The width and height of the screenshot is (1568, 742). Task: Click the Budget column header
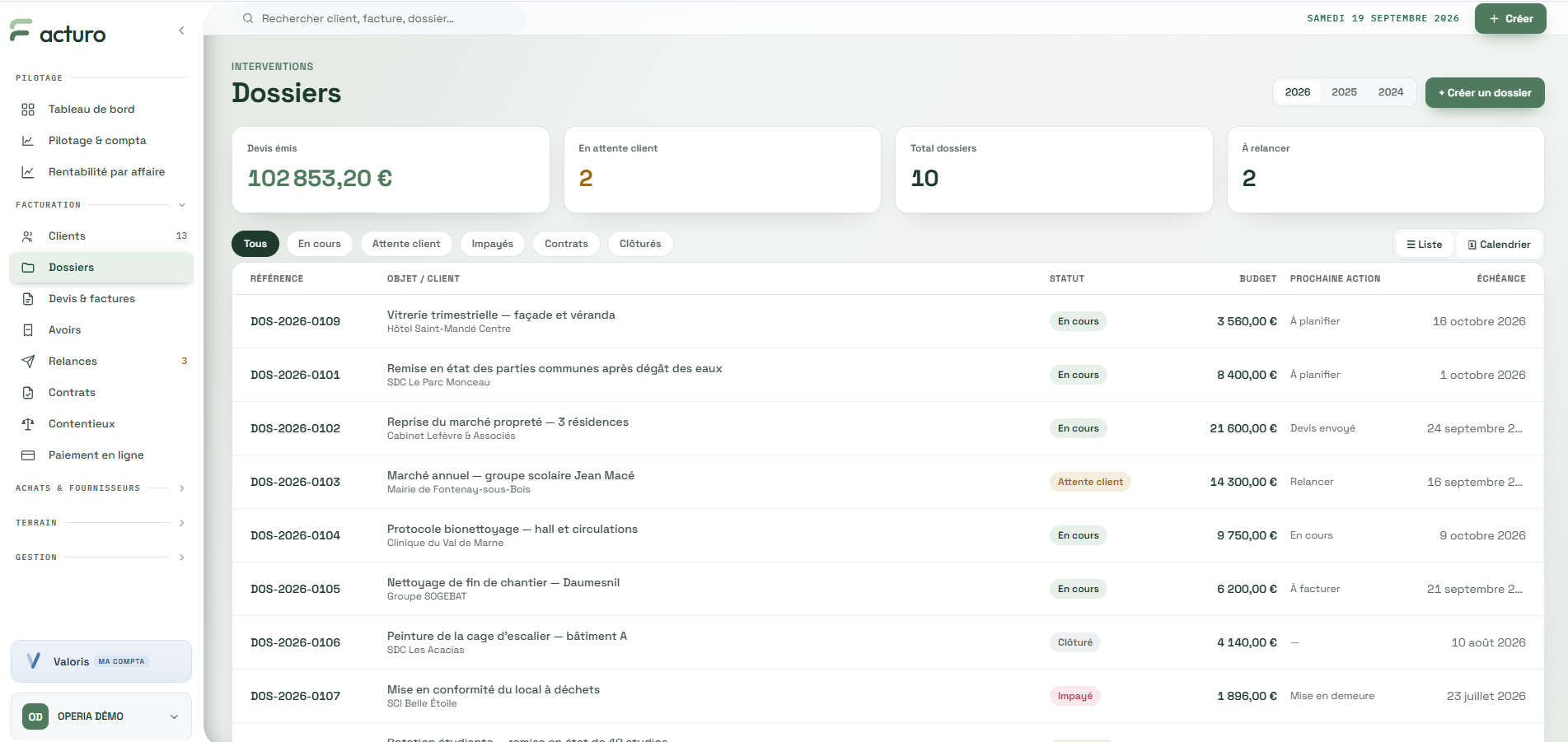pos(1257,278)
